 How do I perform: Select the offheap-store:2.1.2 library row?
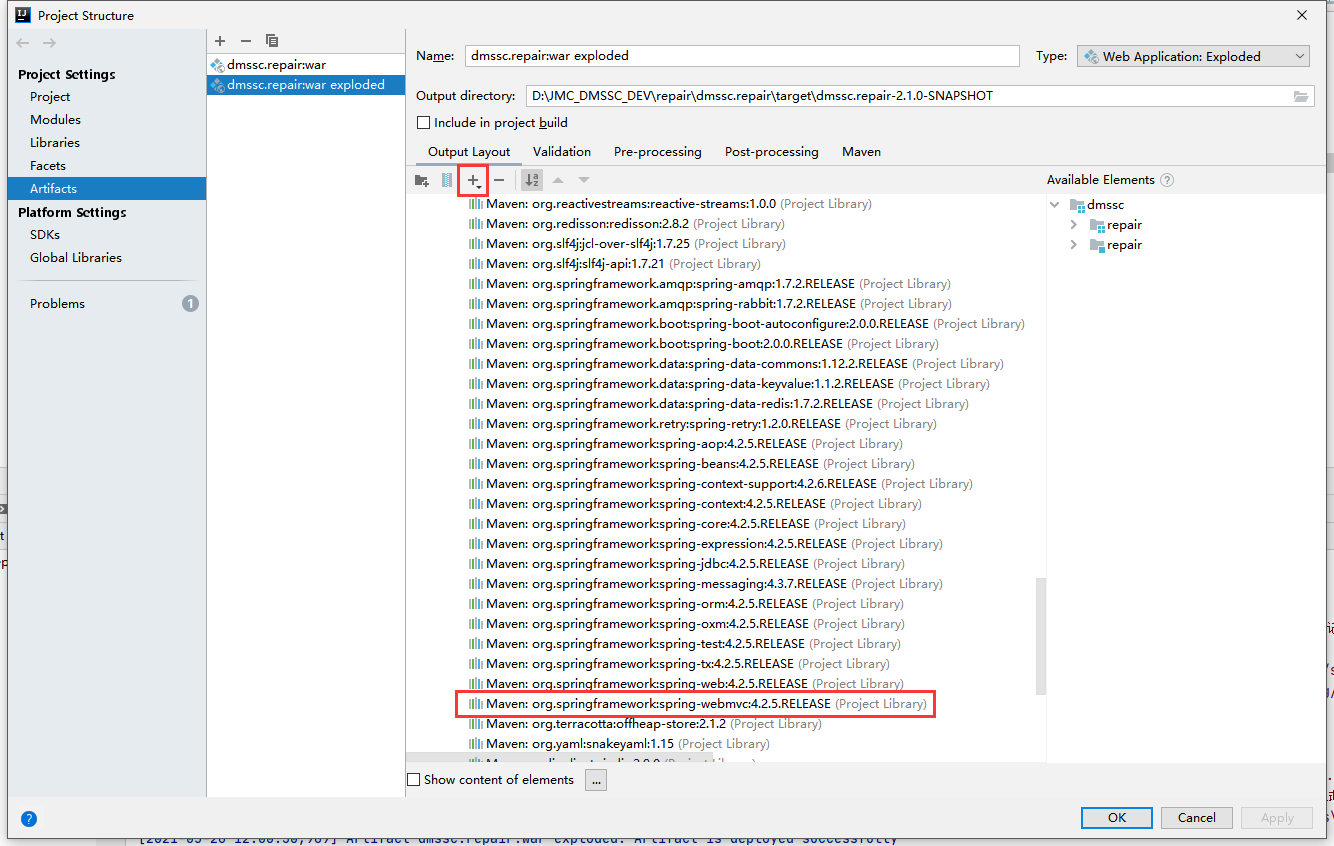(645, 724)
